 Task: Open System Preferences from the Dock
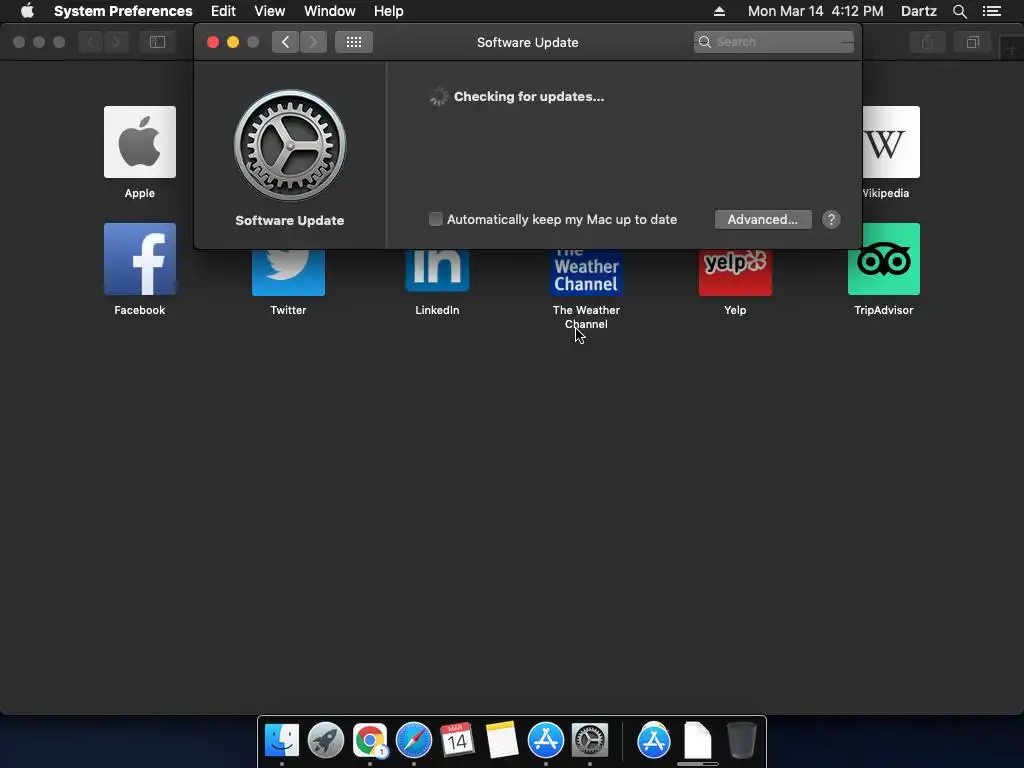(590, 741)
